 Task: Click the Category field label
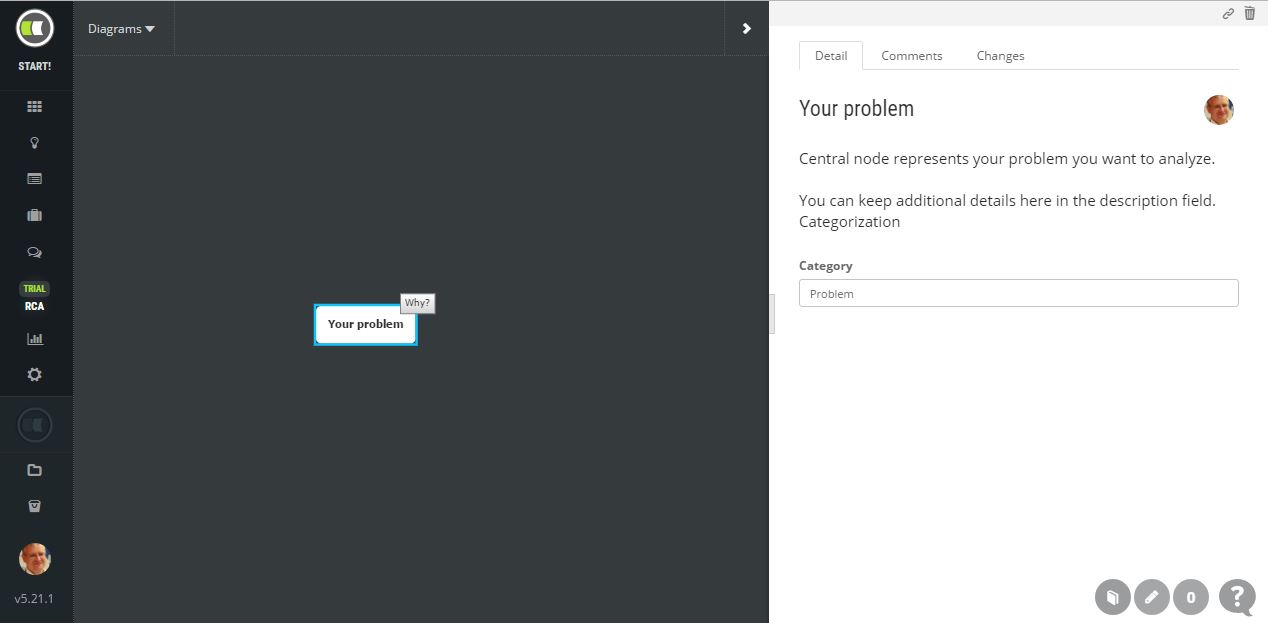[x=826, y=266]
